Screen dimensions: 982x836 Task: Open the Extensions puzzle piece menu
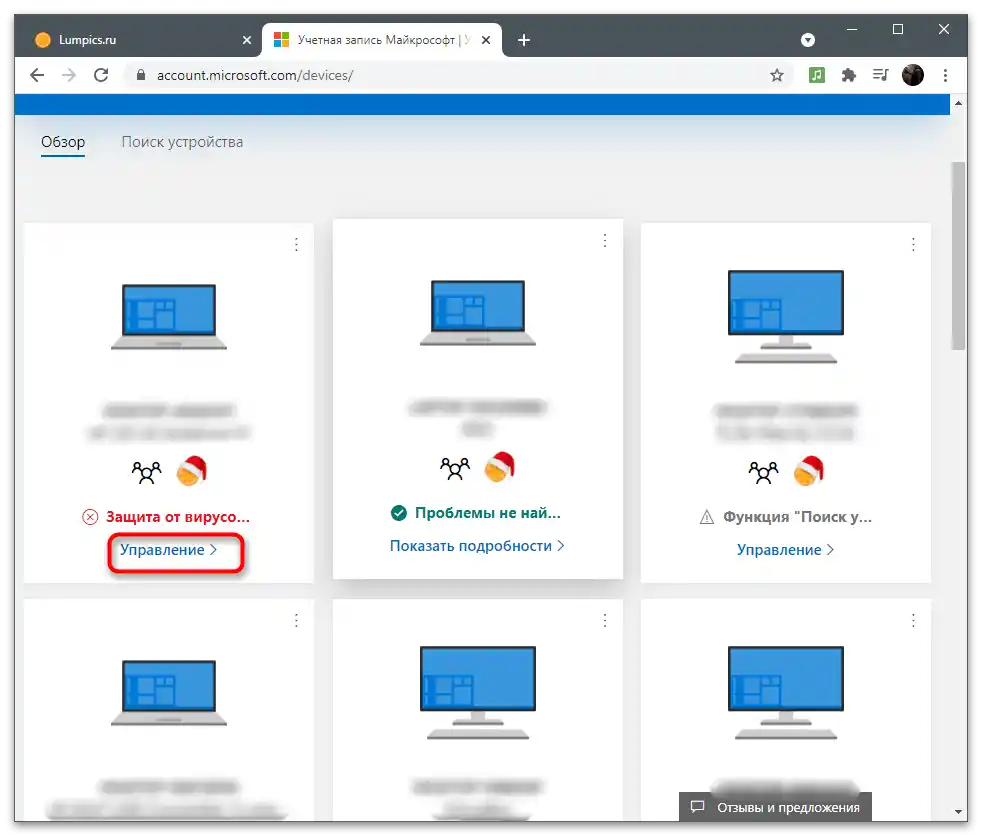849,76
